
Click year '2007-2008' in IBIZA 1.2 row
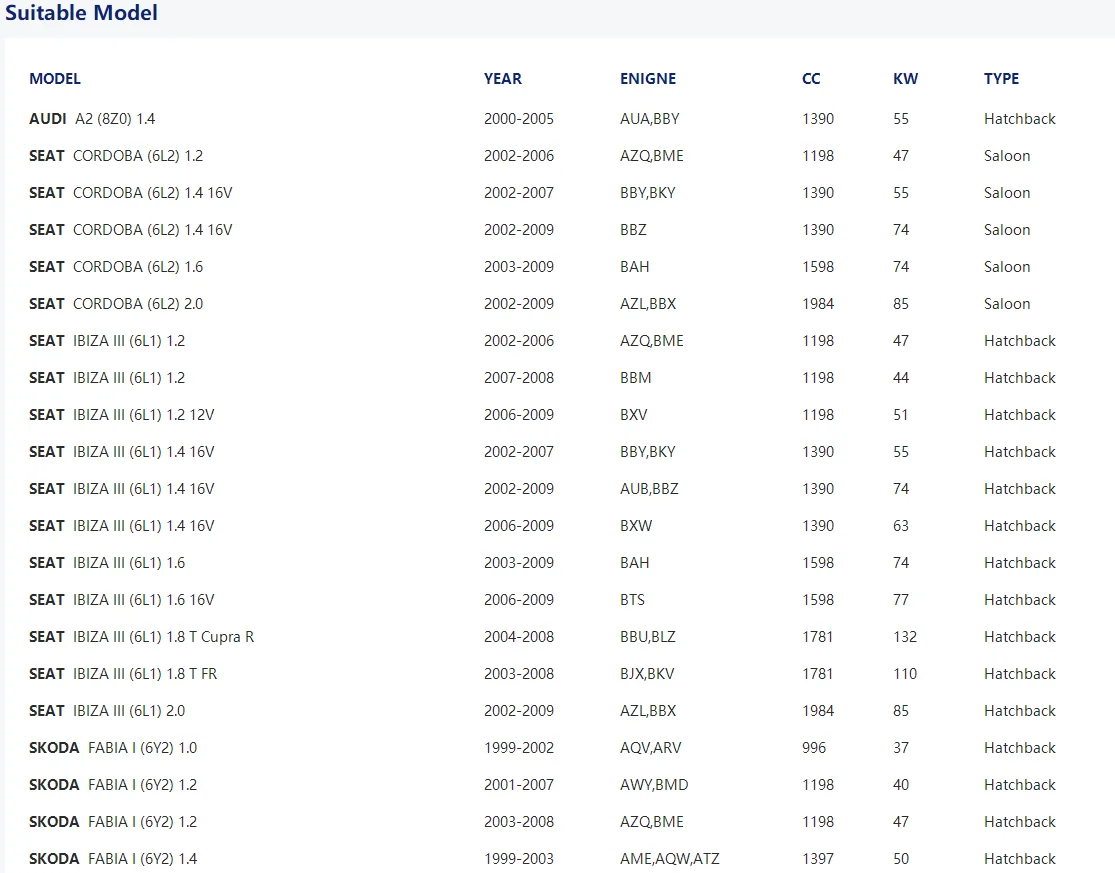(519, 377)
